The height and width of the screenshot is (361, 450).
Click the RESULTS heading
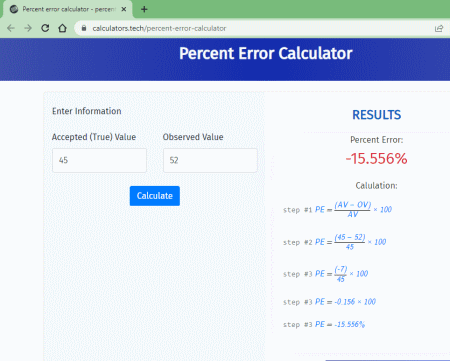click(377, 115)
